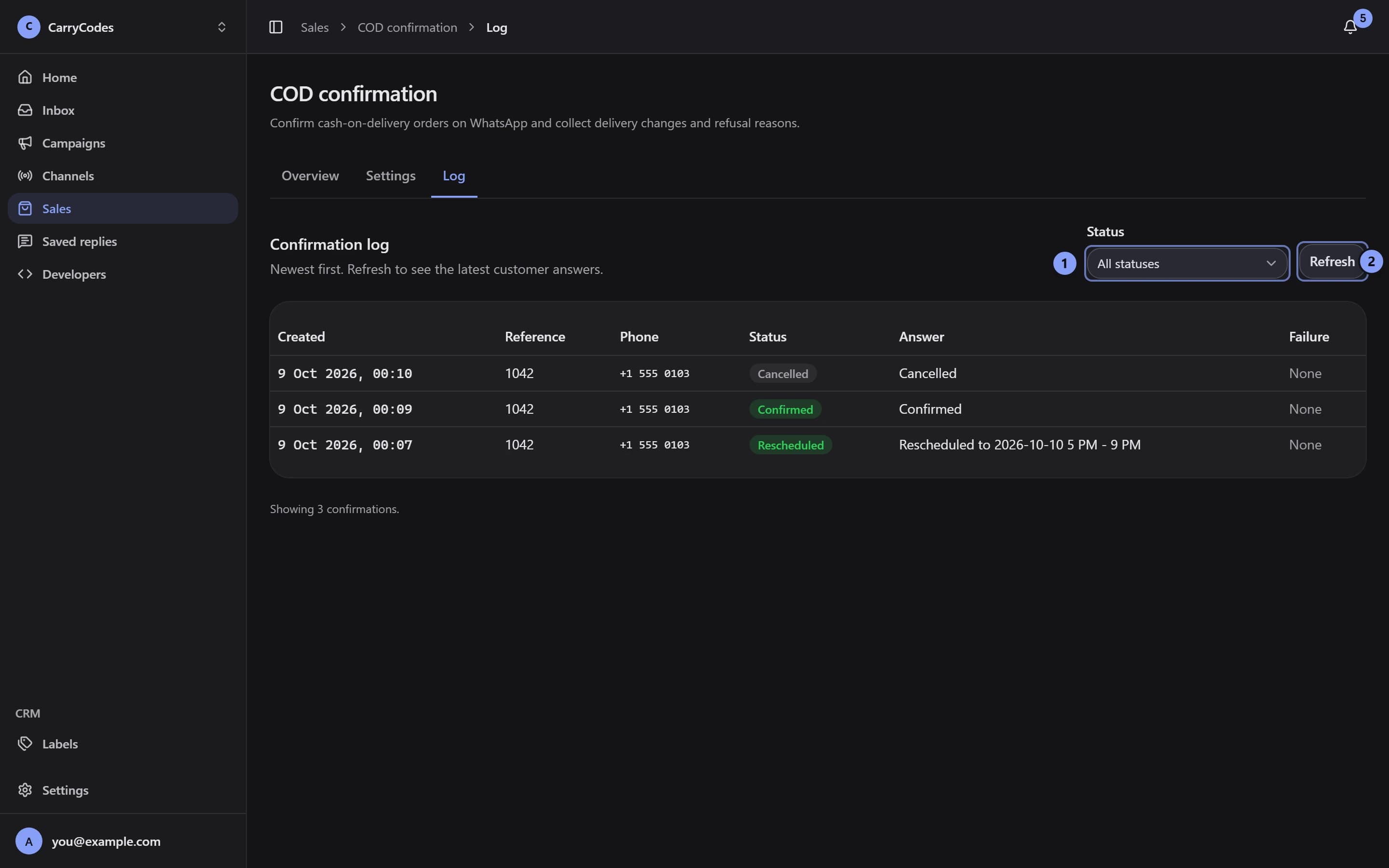Click the Rescheduled status badge

790,444
